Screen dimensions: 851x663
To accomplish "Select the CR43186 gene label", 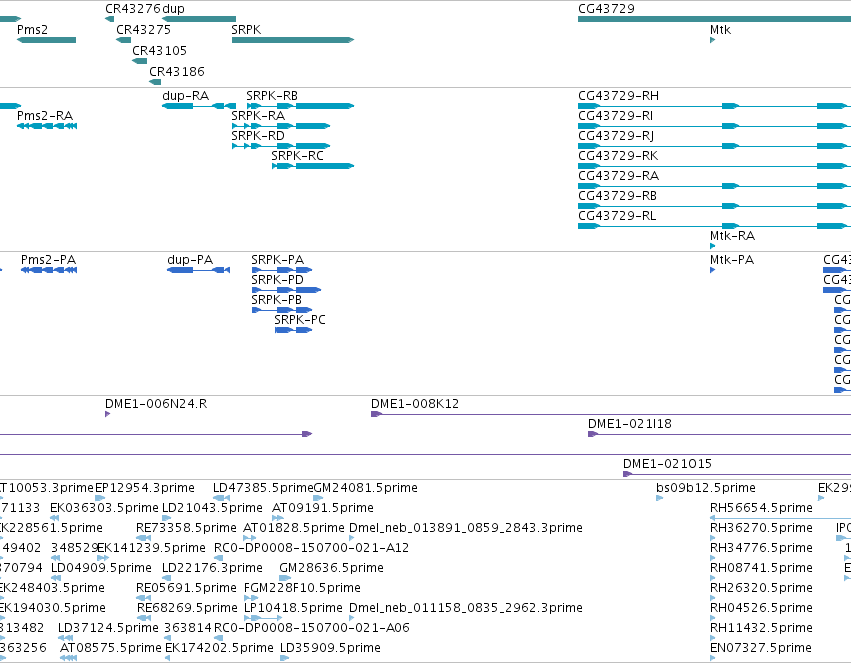I will (x=177, y=72).
